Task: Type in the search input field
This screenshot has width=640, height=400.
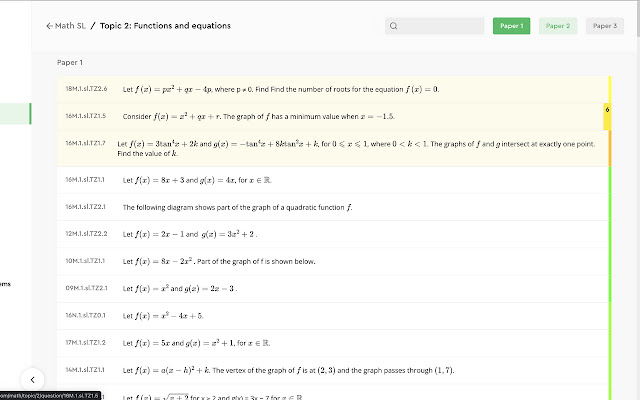Action: click(x=440, y=27)
